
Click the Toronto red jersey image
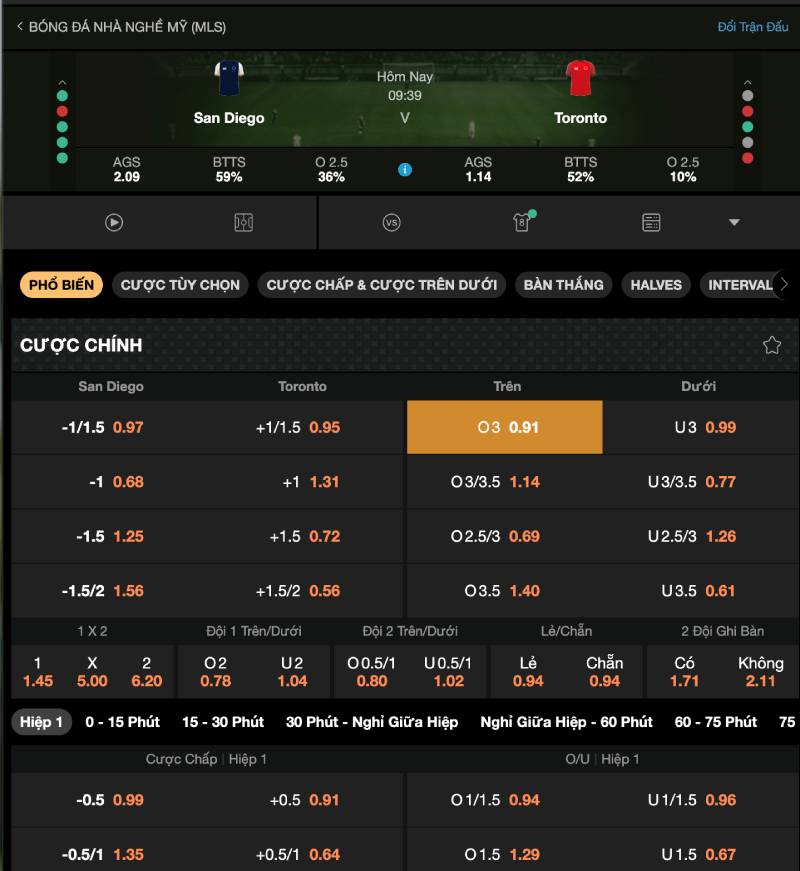point(580,78)
